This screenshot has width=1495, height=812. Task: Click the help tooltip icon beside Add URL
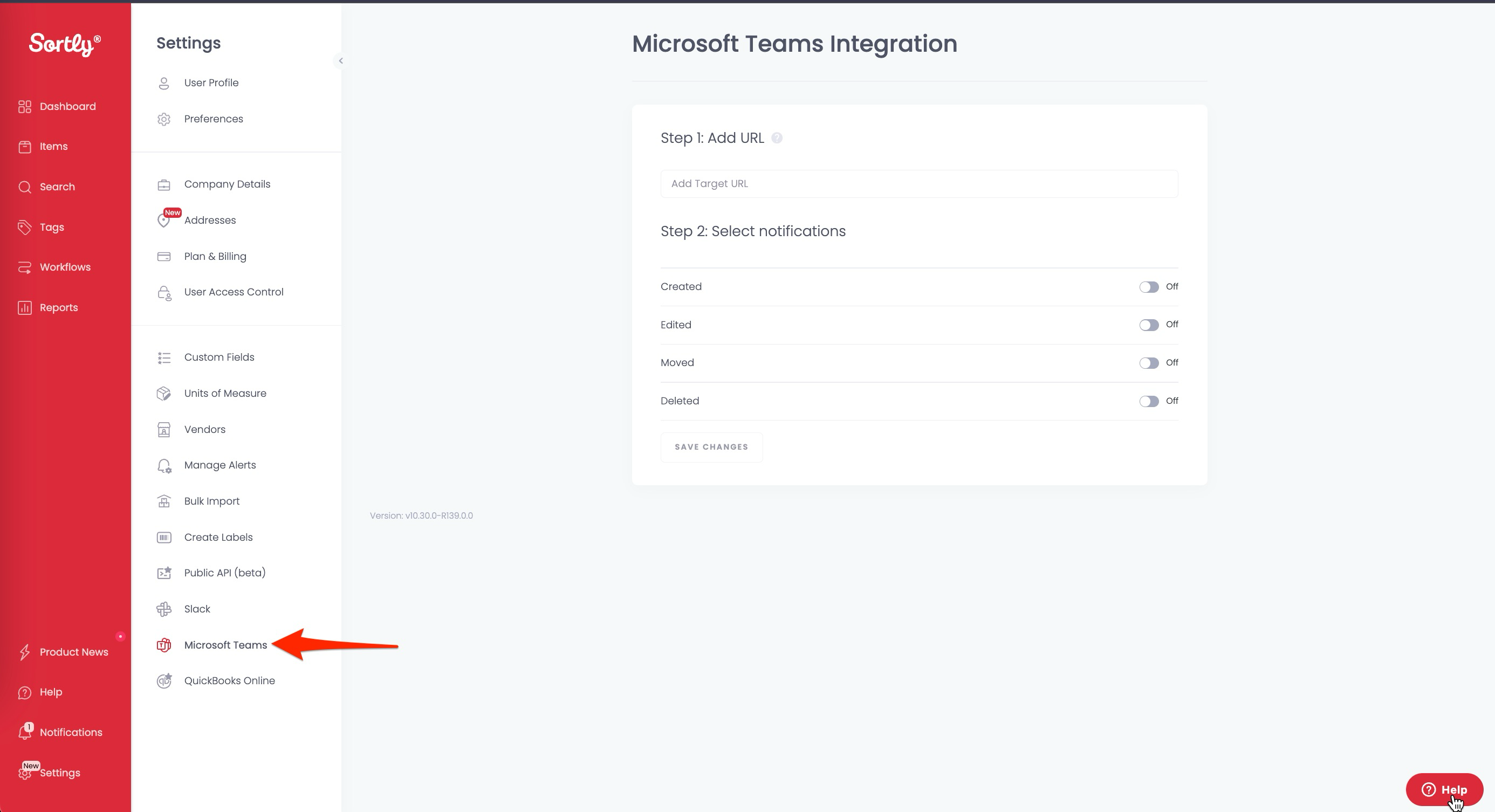[x=777, y=138]
